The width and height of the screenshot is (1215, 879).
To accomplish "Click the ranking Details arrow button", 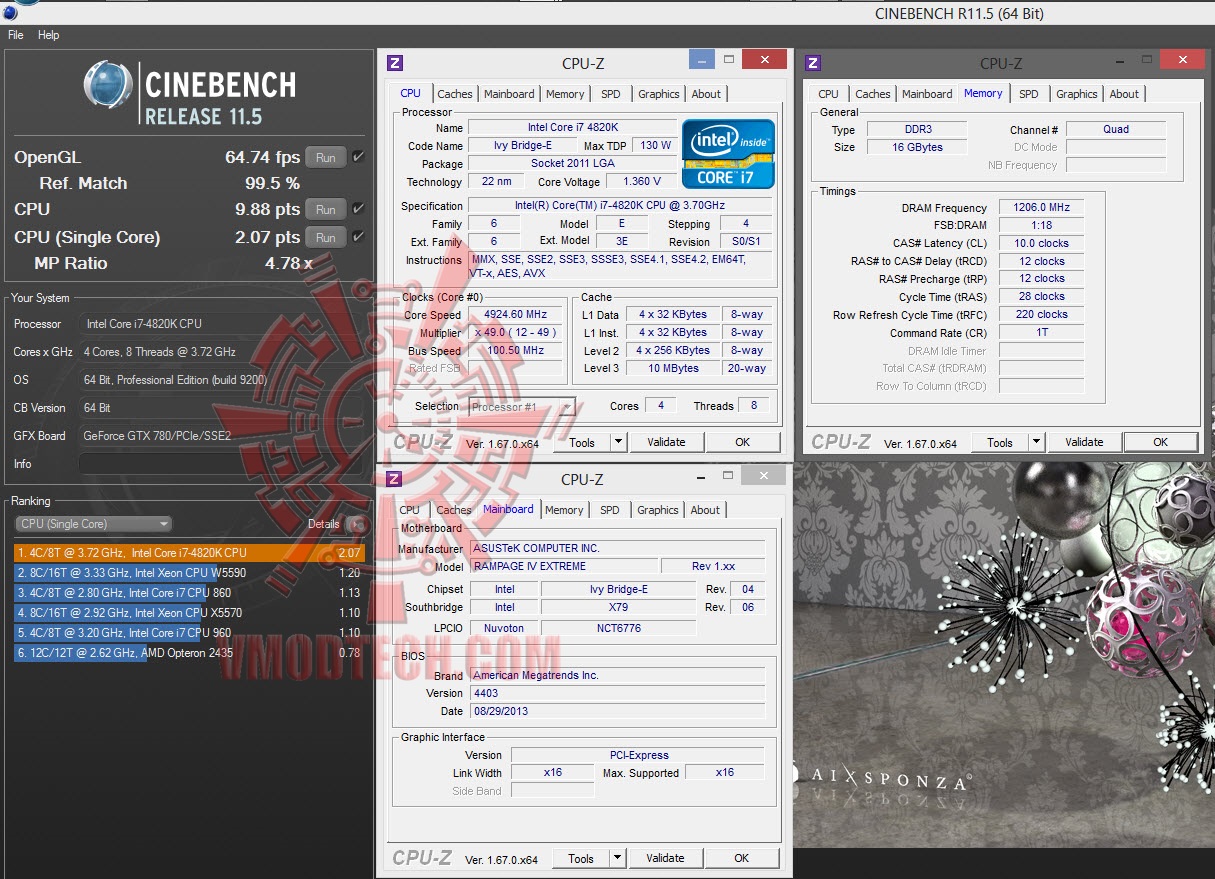I will pyautogui.click(x=355, y=524).
